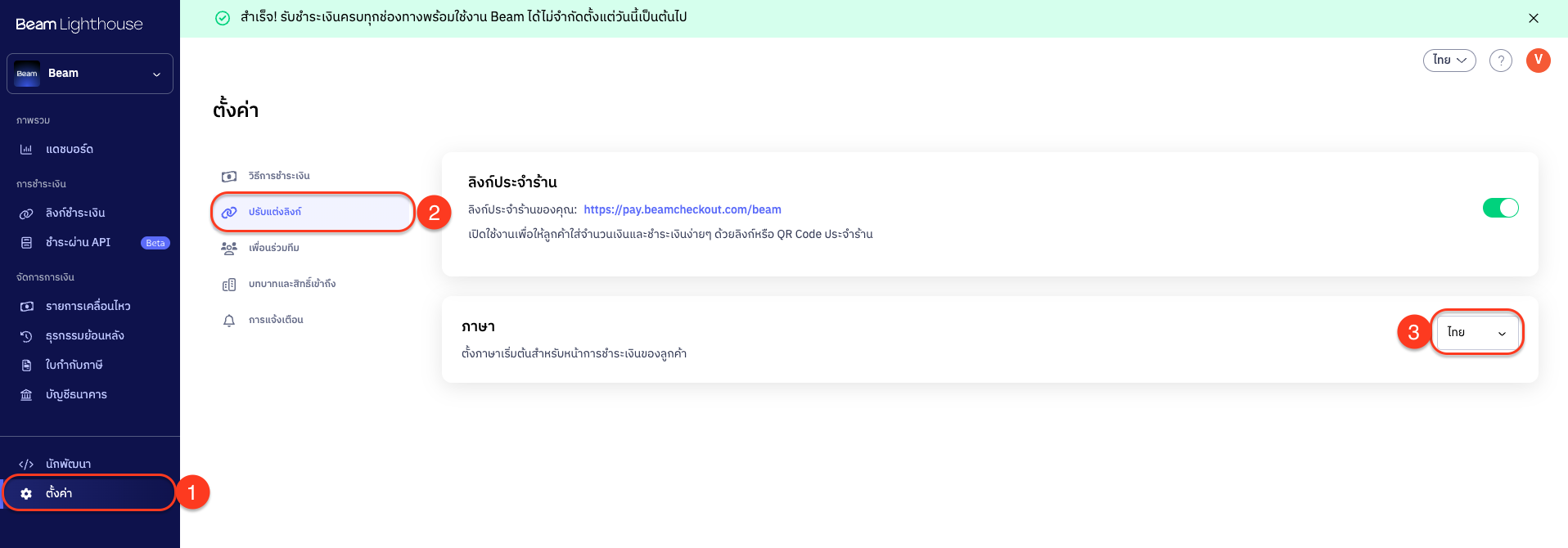Click the ธุรกรรมย้อนหลัง history icon
This screenshot has width=1568, height=548.
(26, 336)
